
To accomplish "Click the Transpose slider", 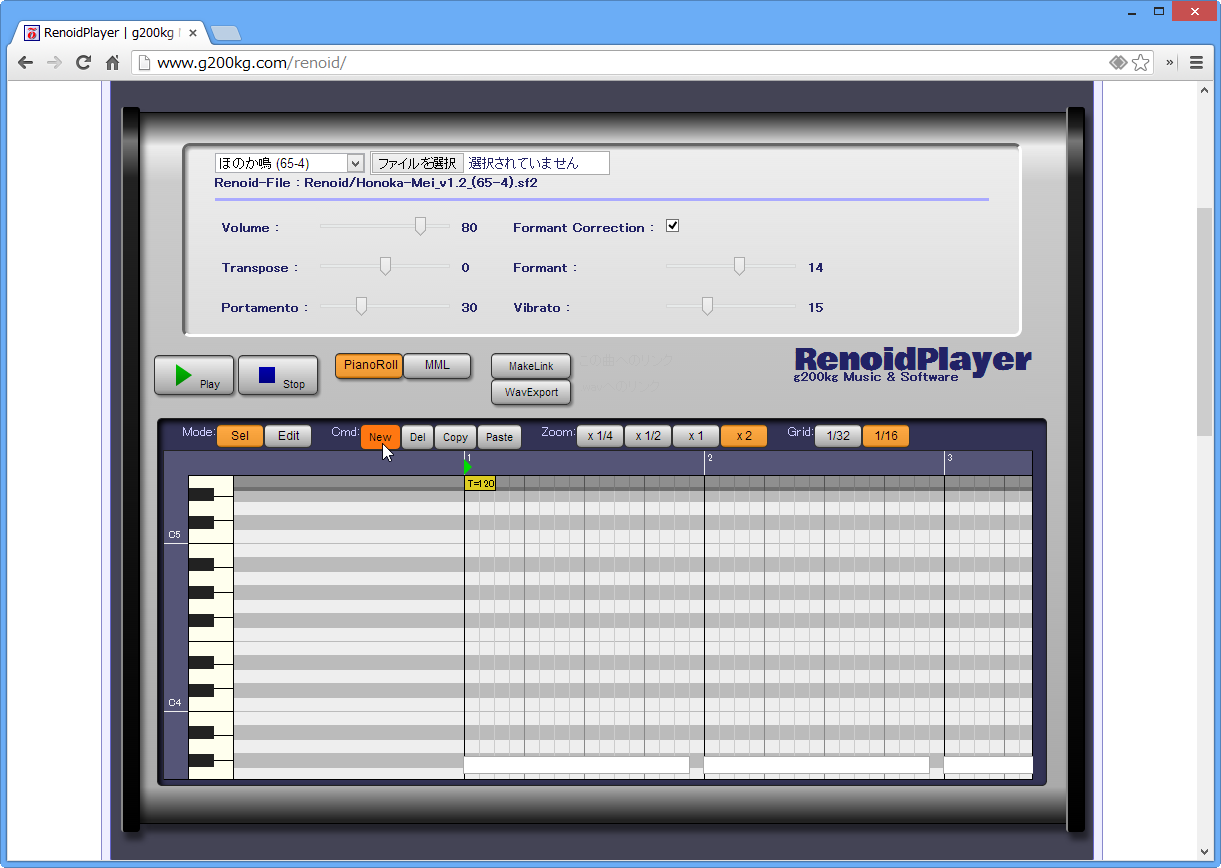I will click(385, 267).
